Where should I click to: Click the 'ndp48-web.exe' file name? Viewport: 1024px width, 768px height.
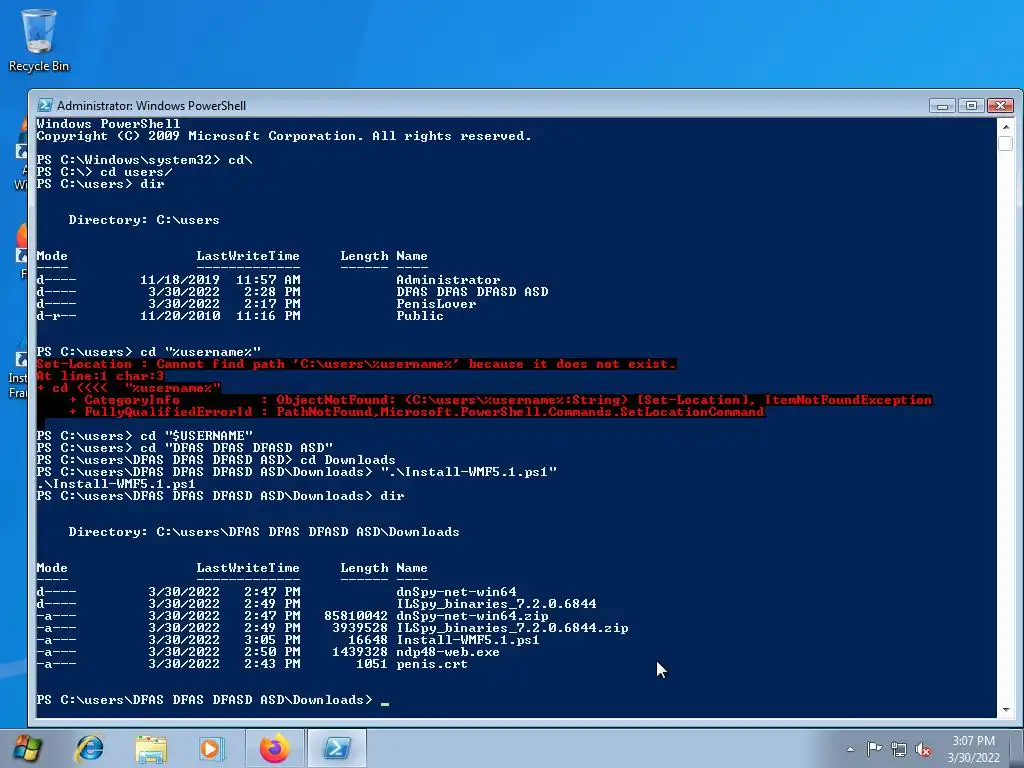(448, 652)
